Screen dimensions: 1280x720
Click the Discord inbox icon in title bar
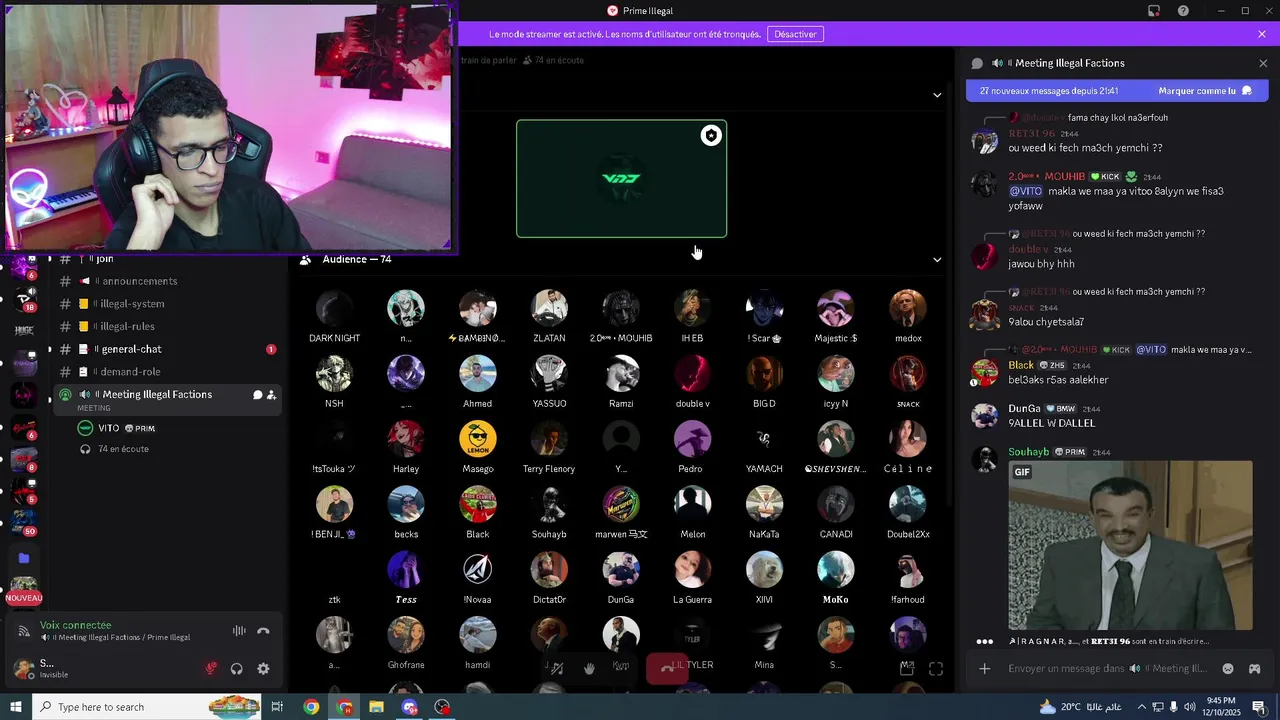click(1154, 11)
